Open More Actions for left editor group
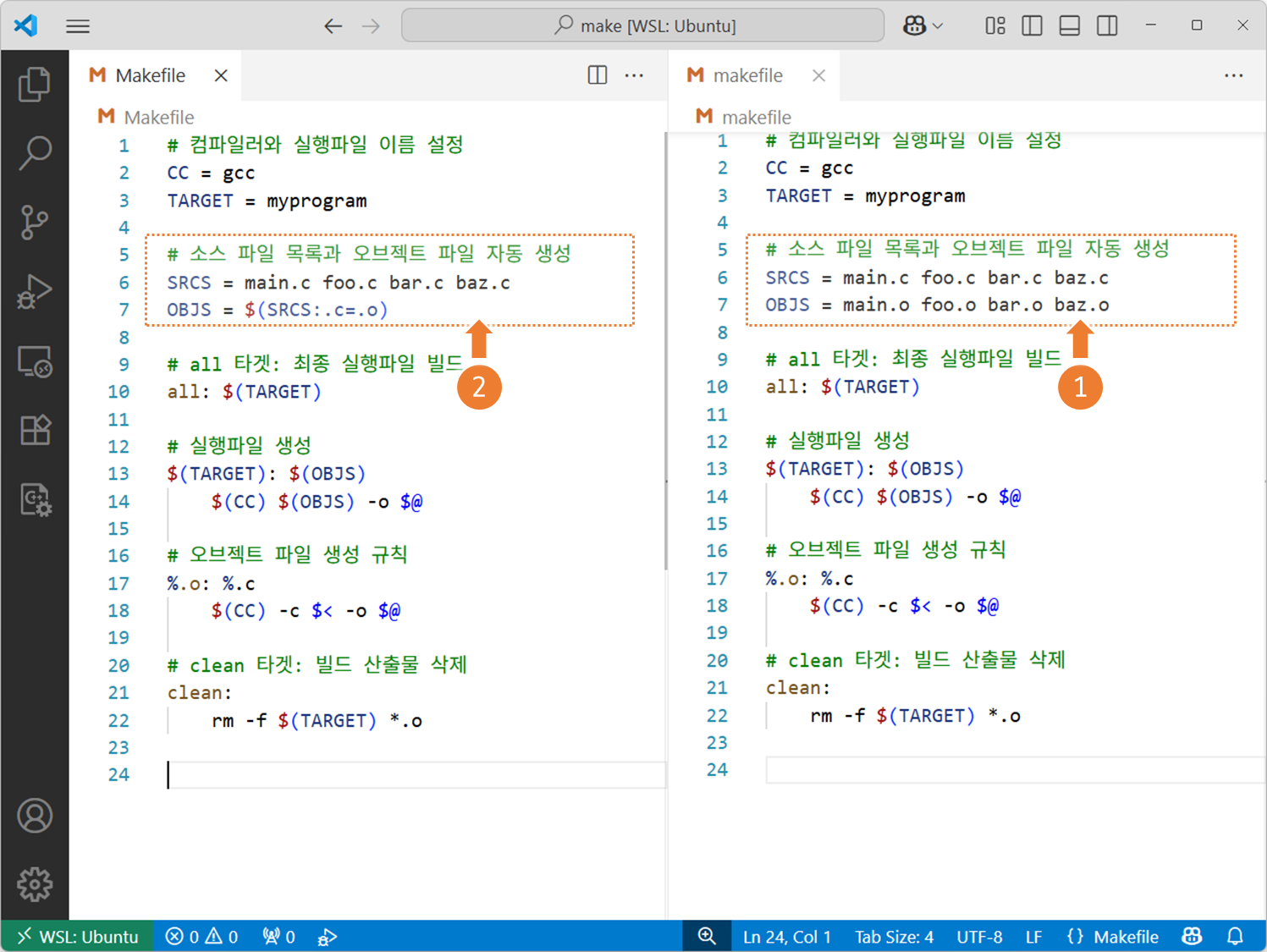 point(634,75)
